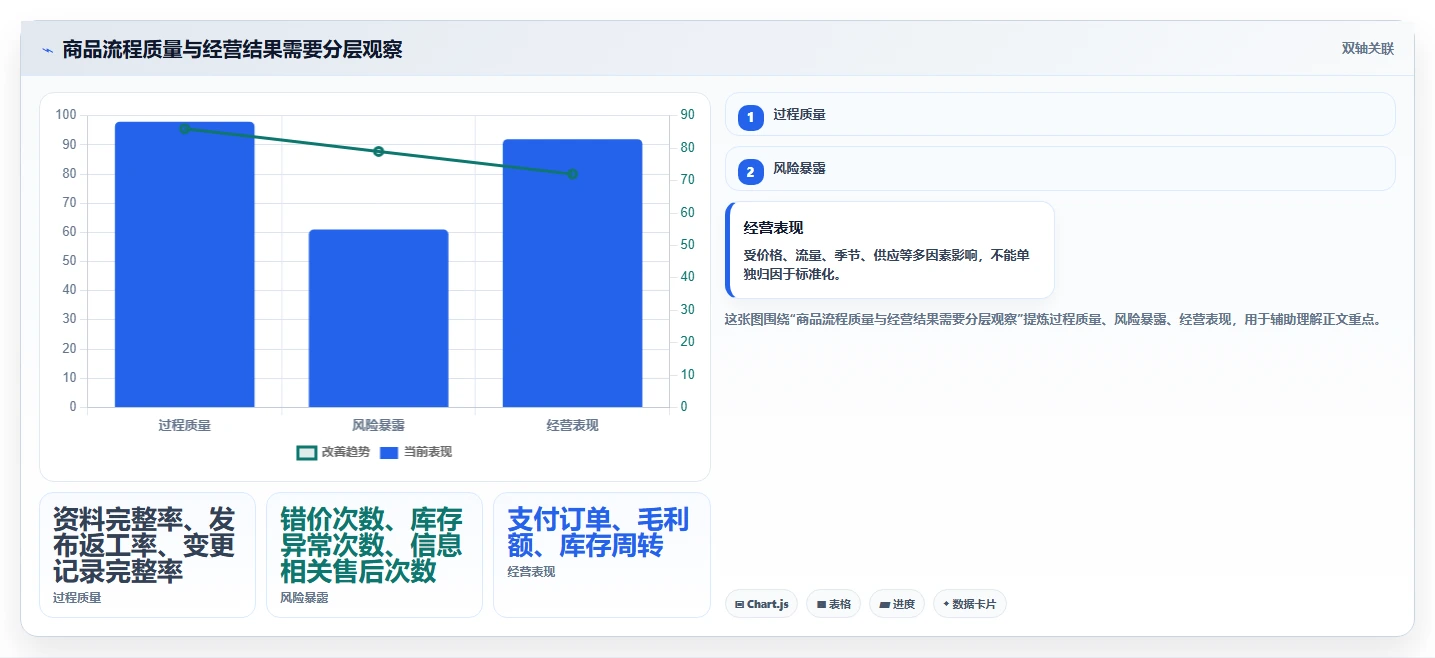
Task: Click the trend line point above 过程质量
Action: [185, 129]
